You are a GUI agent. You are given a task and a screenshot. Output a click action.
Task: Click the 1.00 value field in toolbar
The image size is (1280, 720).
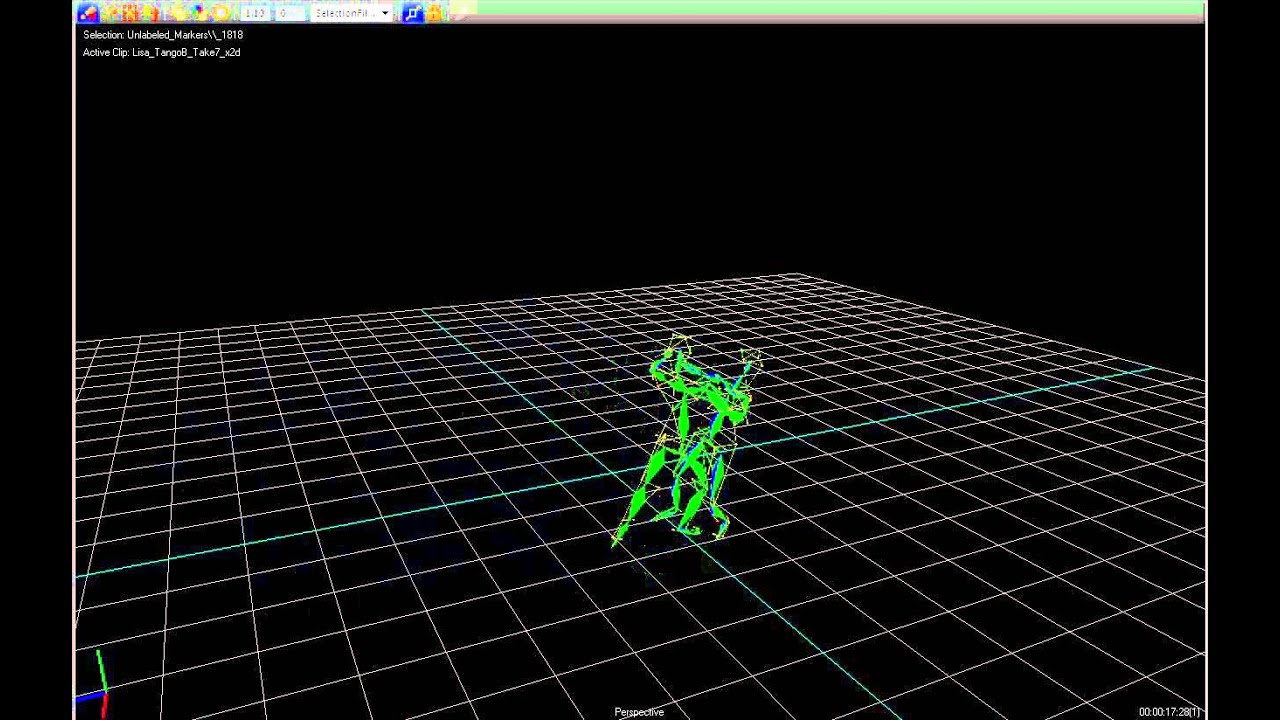tap(256, 13)
